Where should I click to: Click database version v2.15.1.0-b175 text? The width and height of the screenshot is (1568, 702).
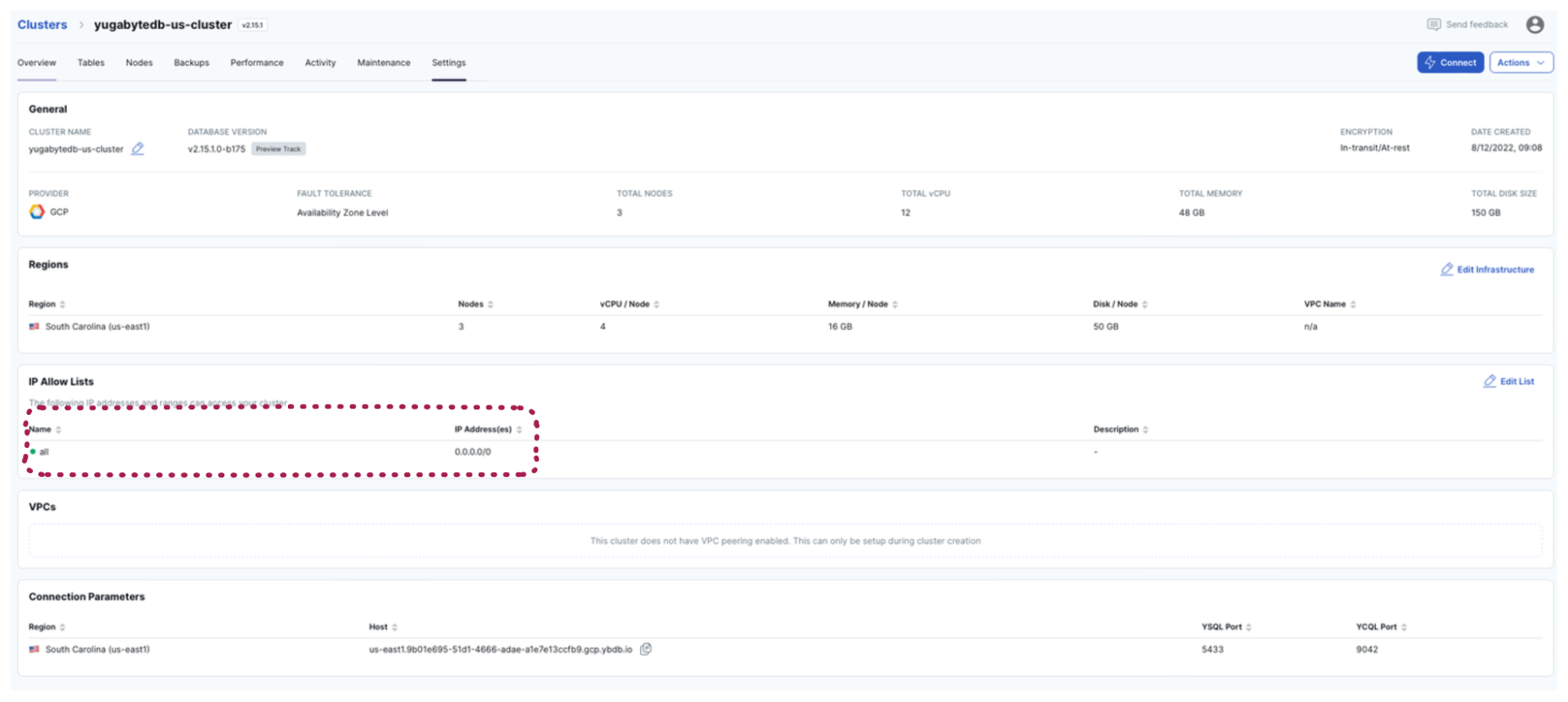(x=216, y=149)
